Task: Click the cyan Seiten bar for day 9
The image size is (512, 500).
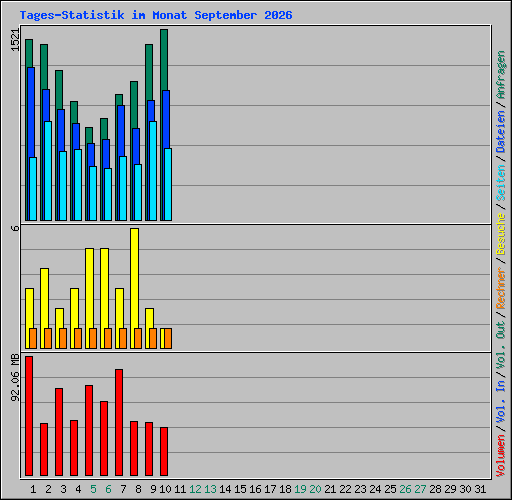Action: pos(153,171)
